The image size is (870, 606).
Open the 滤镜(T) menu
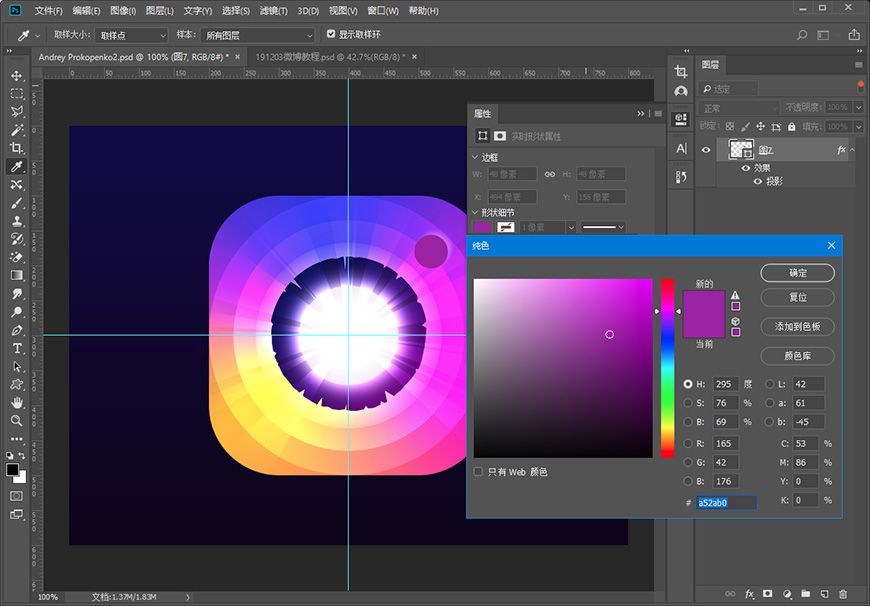[x=274, y=11]
